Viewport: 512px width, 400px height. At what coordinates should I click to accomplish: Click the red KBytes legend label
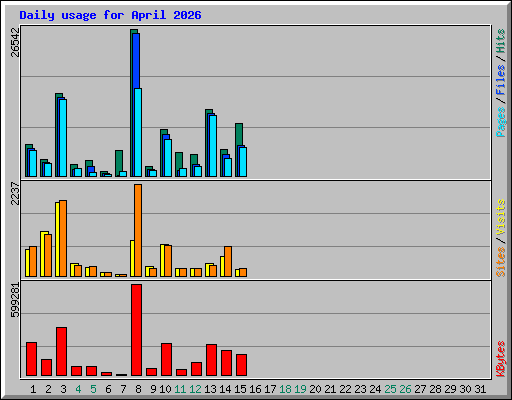501,359
